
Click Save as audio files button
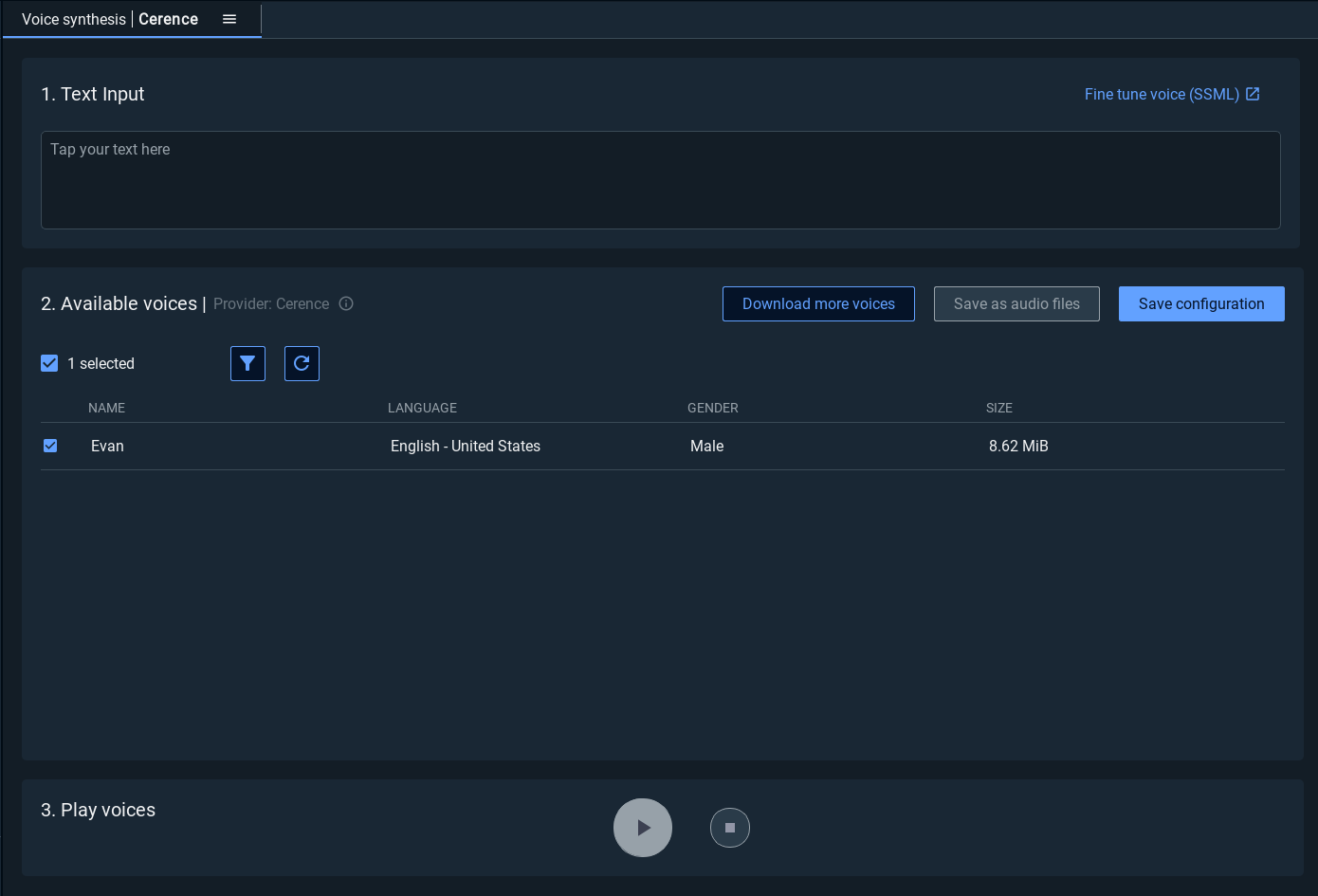tap(1016, 303)
